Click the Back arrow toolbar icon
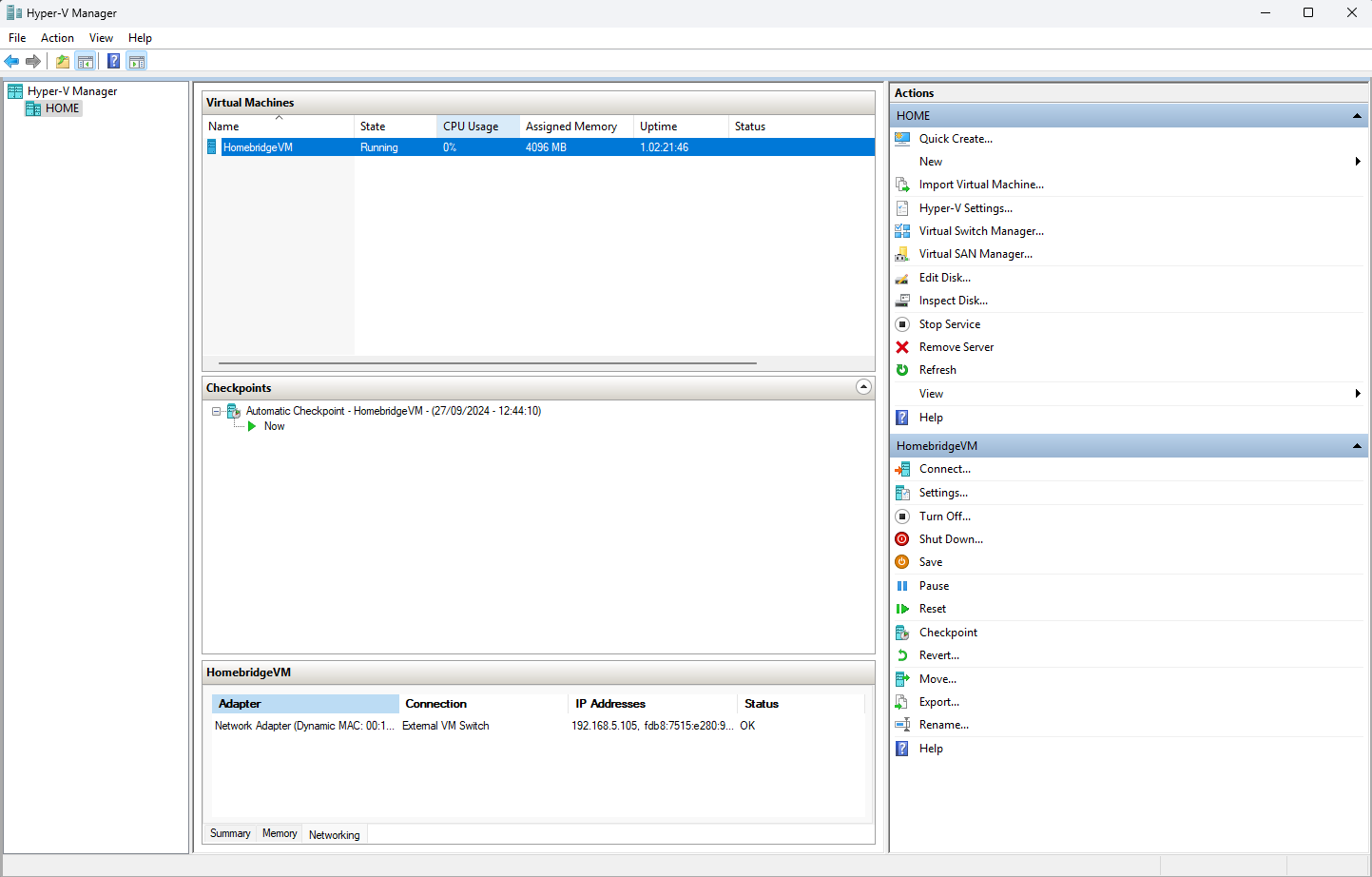The image size is (1372, 877). (11, 62)
